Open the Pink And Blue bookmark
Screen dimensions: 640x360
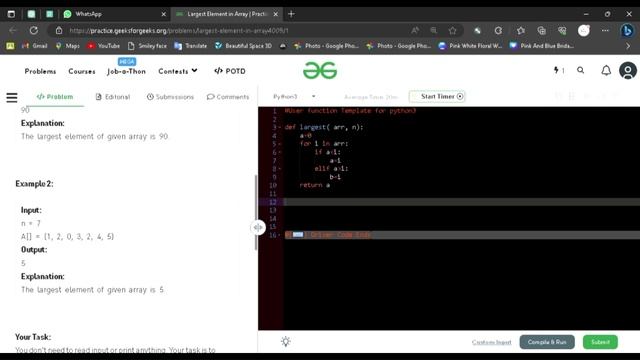[x=542, y=46]
